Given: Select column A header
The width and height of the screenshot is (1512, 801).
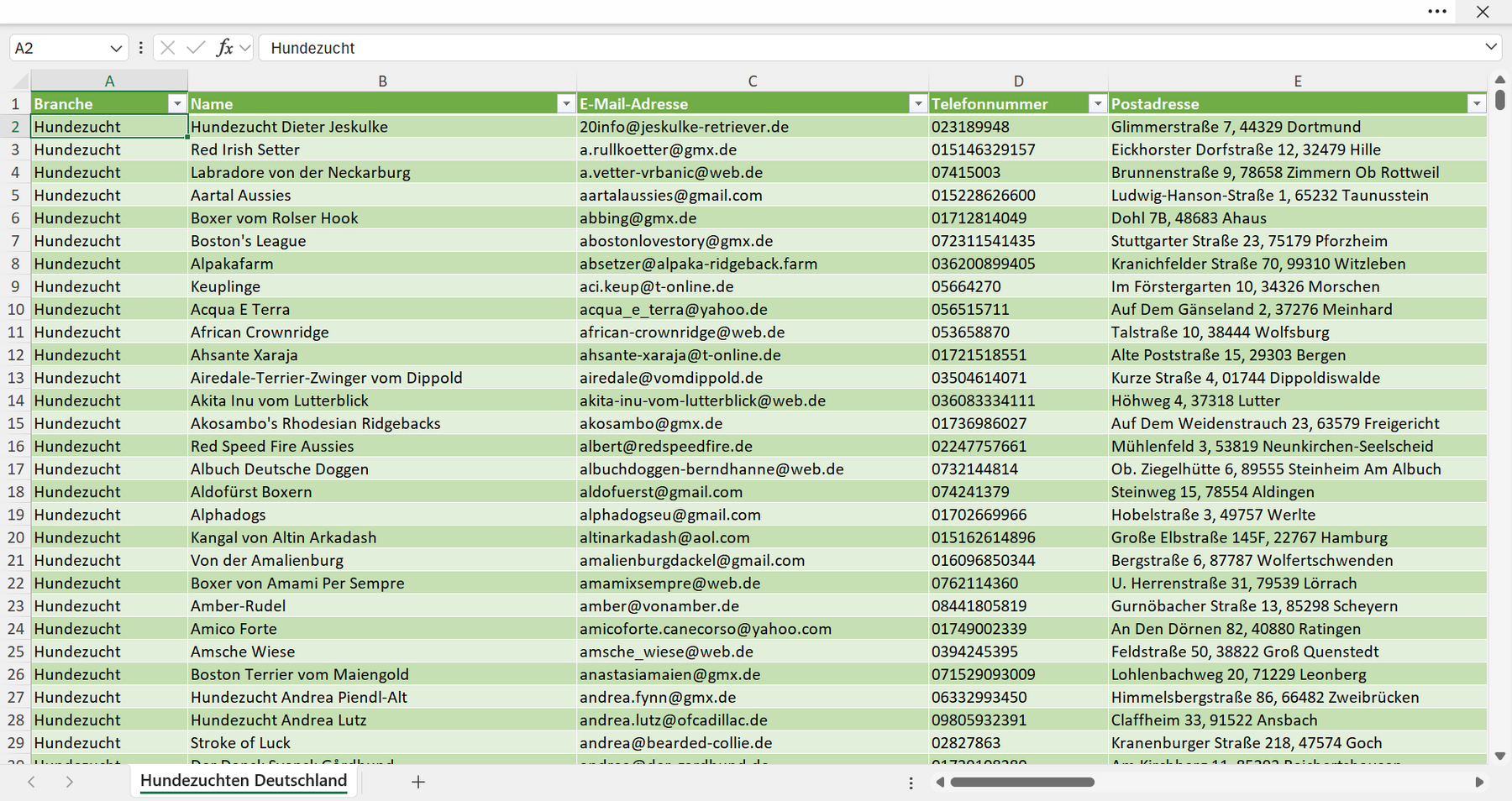Looking at the screenshot, I should tap(109, 81).
